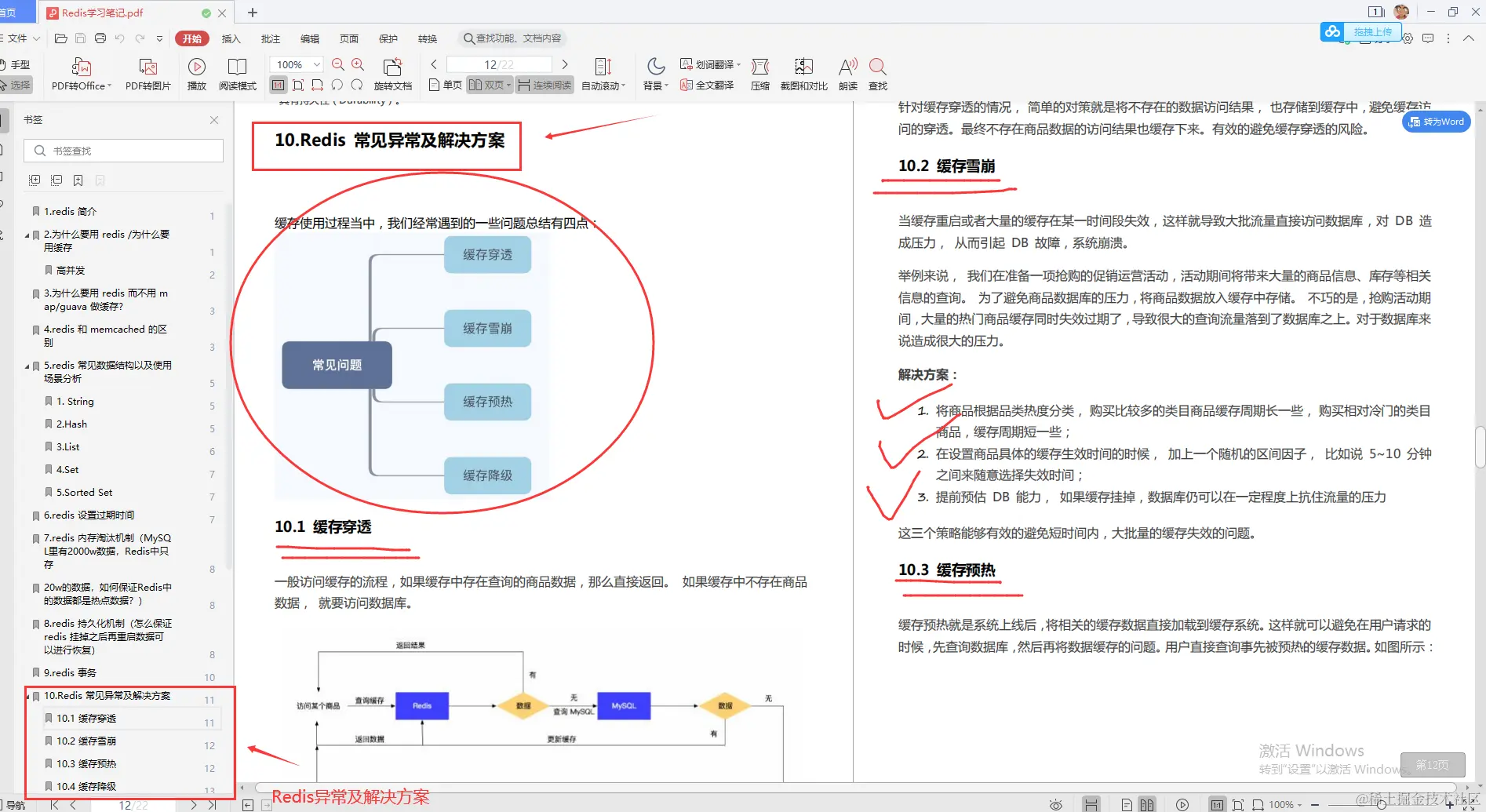The image size is (1486, 812).
Task: Select the Find (查找) magnifier tool
Action: point(876,75)
